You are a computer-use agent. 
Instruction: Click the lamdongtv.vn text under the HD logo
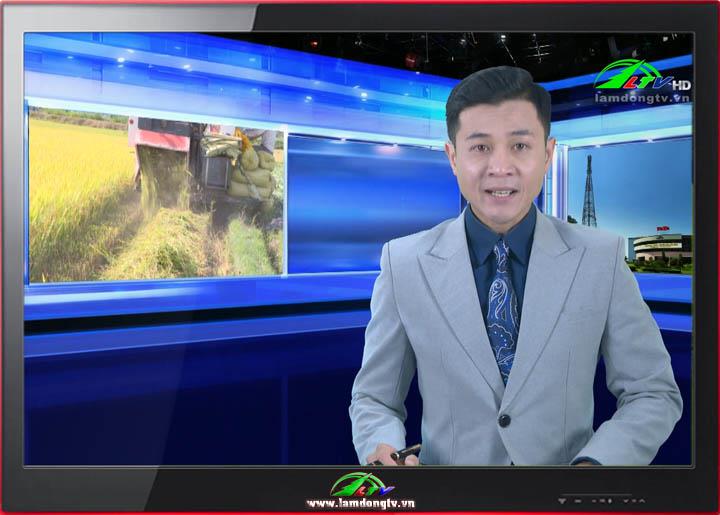(x=642, y=98)
